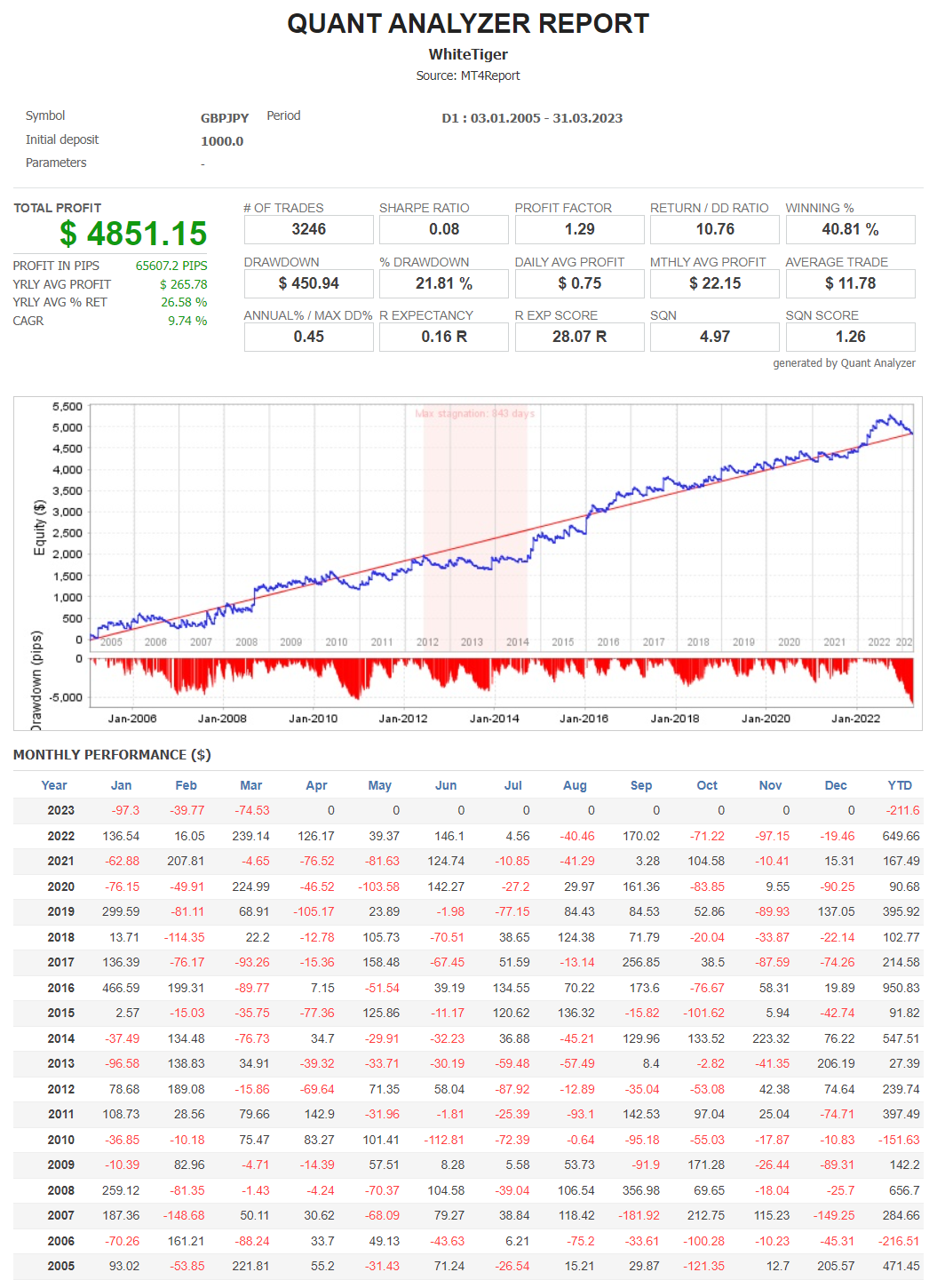
Task: Click the Max stagnation label in the chart
Action: pyautogui.click(x=474, y=413)
